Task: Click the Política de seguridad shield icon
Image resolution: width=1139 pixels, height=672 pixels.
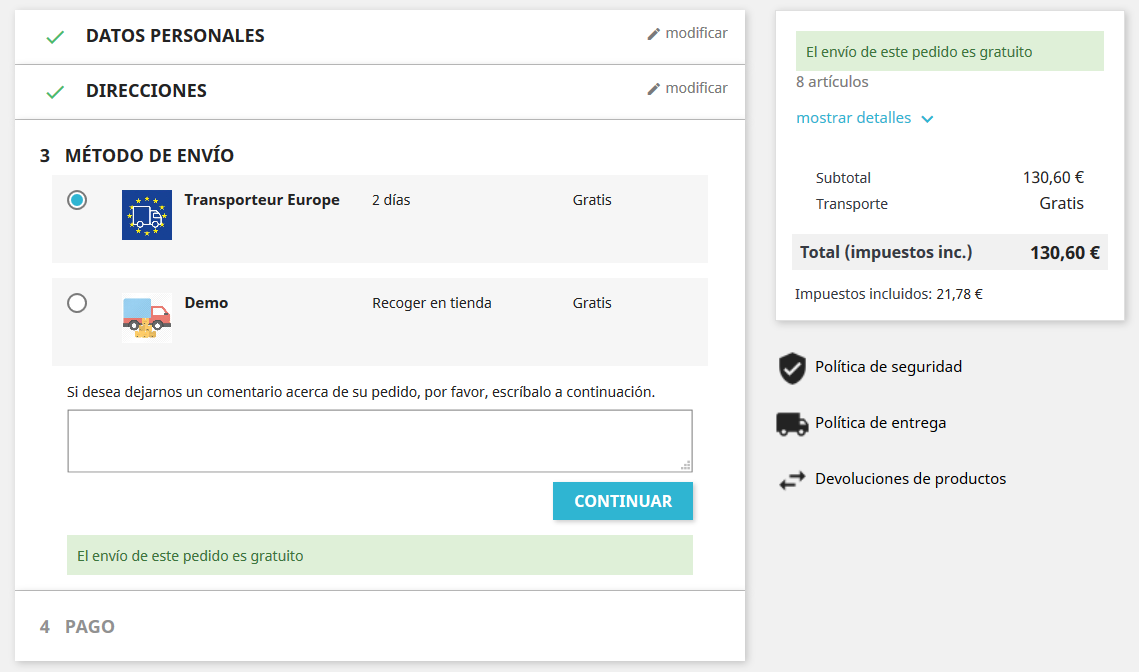Action: click(x=792, y=368)
